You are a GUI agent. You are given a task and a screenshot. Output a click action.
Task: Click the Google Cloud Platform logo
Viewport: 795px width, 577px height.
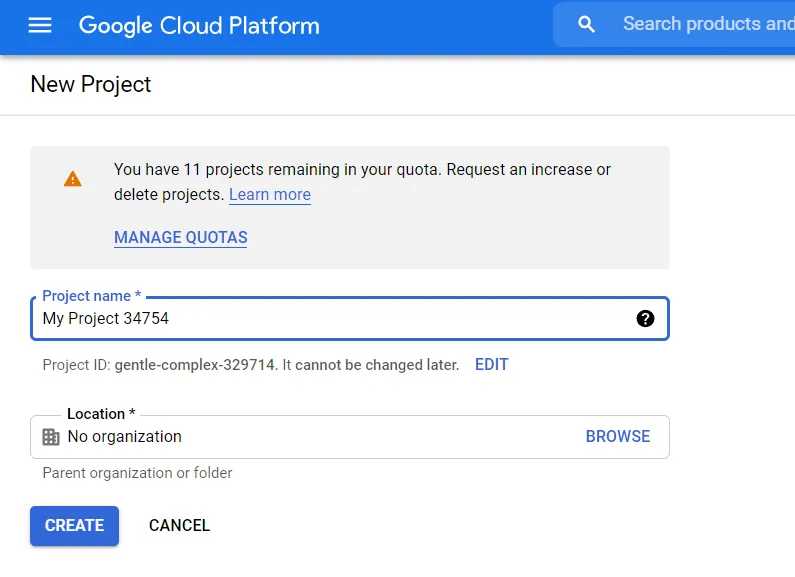[199, 26]
